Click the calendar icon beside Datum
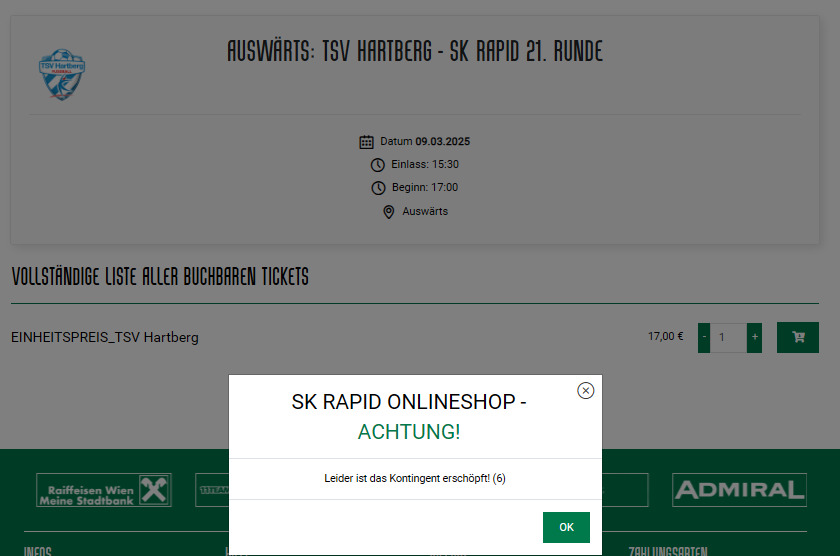 click(x=366, y=142)
